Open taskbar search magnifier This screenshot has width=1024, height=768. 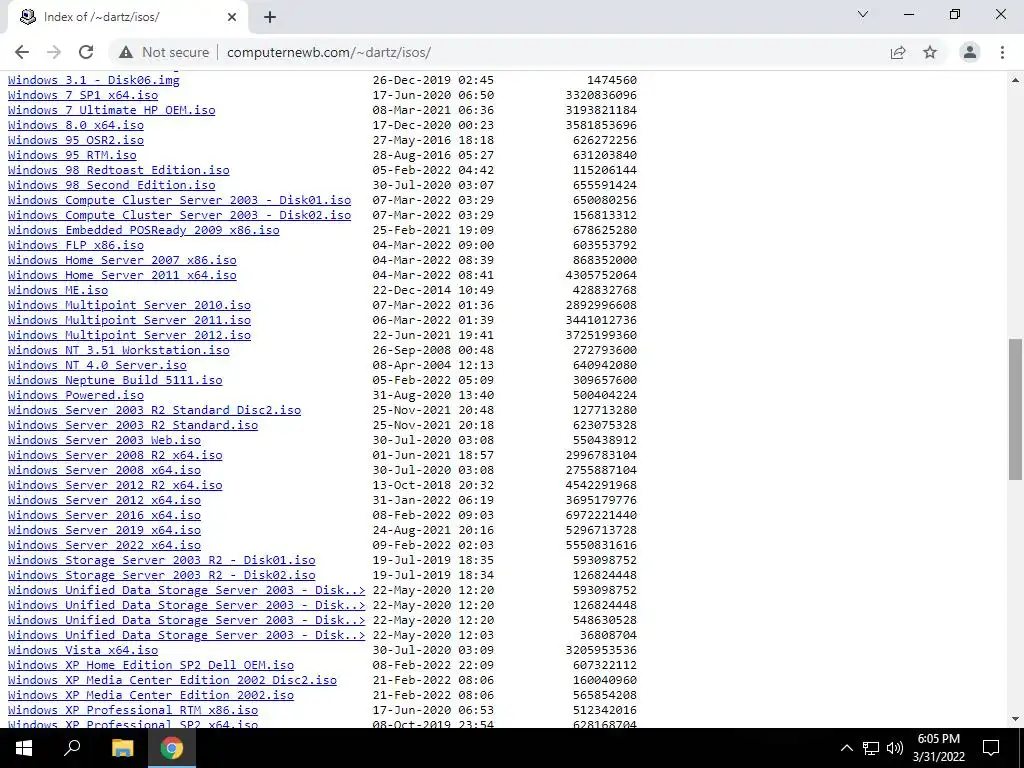pyautogui.click(x=72, y=748)
